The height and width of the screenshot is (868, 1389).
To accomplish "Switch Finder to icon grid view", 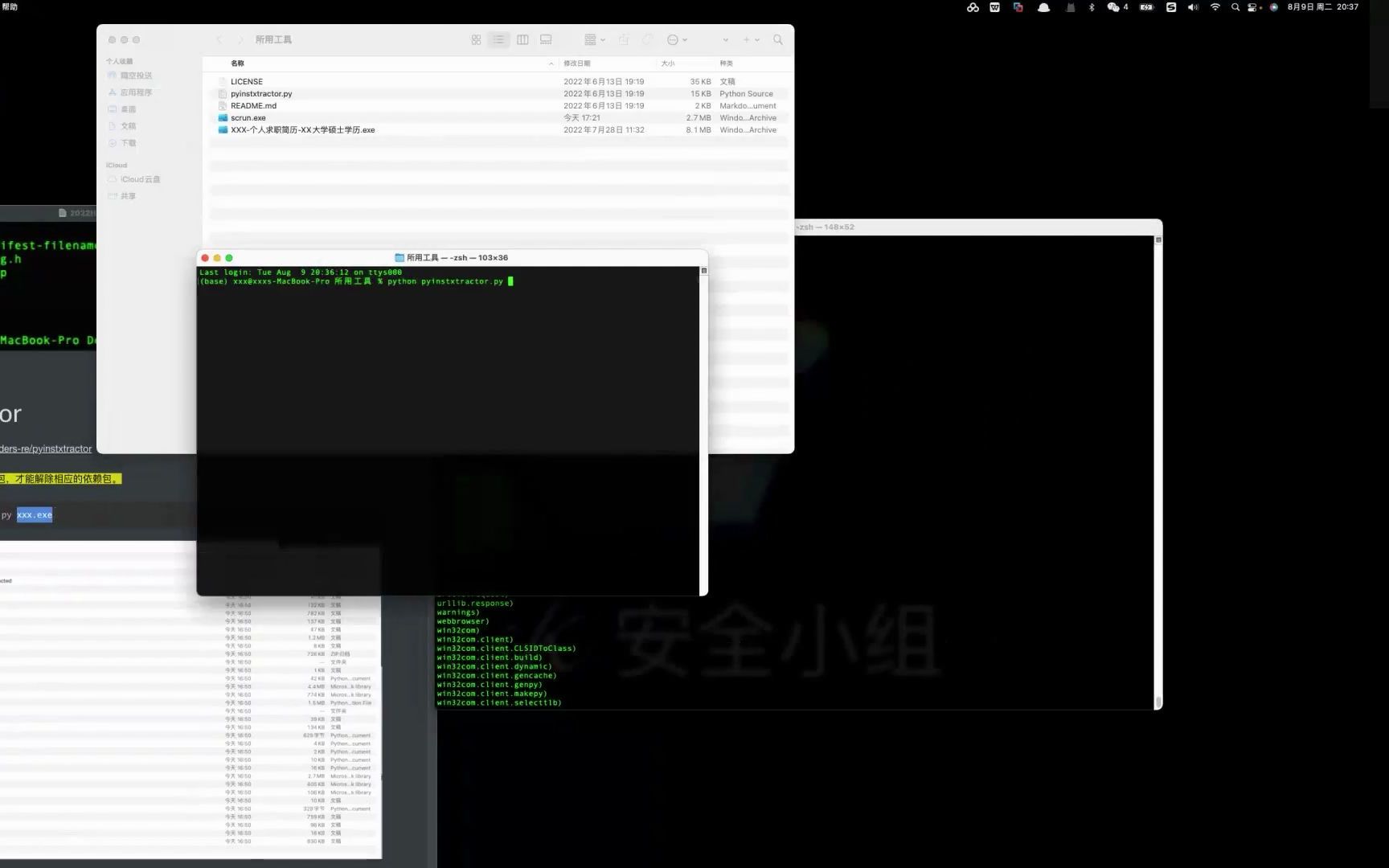I will pyautogui.click(x=476, y=39).
